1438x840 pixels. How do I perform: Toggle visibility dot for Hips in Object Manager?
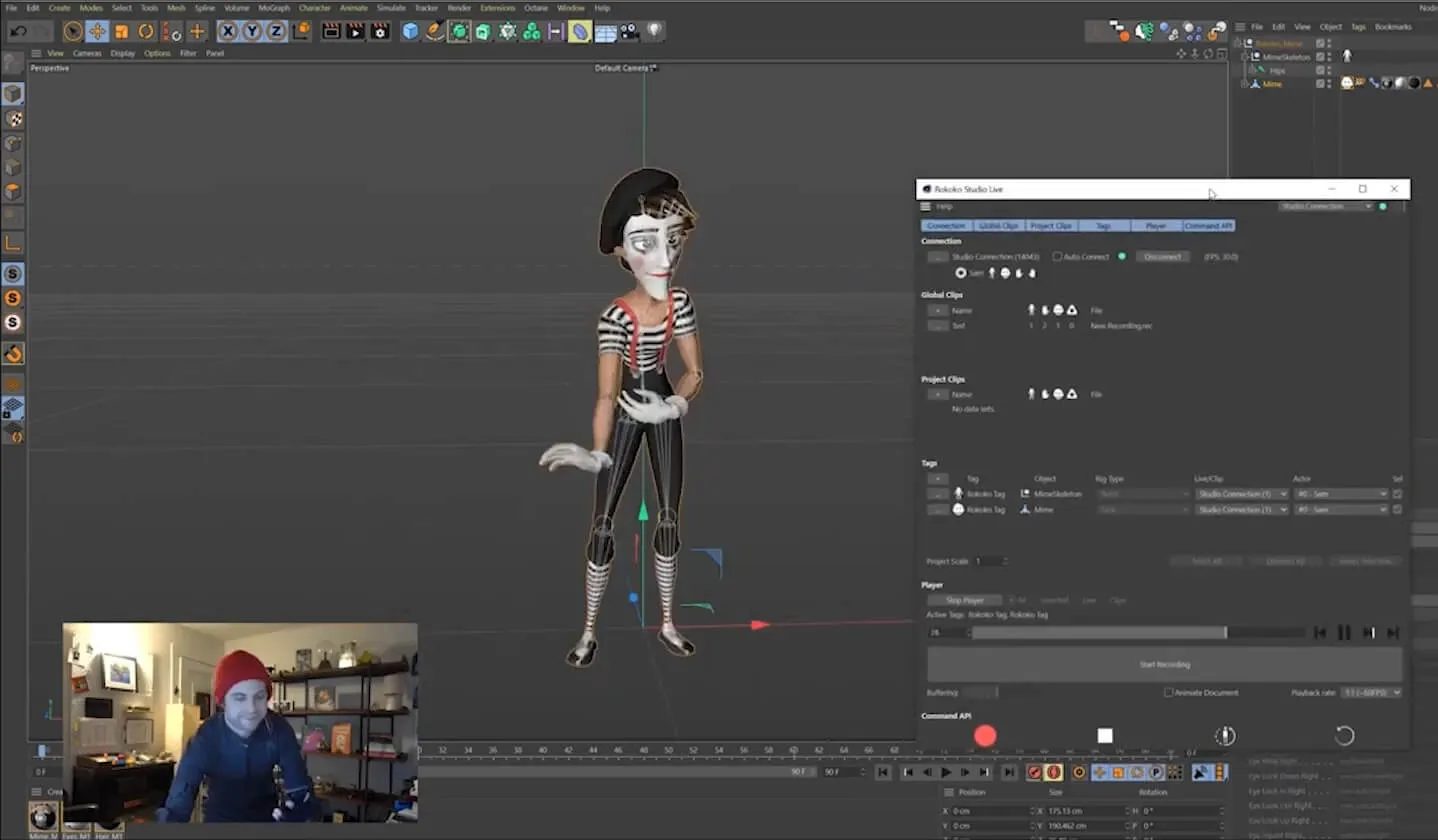1330,68
